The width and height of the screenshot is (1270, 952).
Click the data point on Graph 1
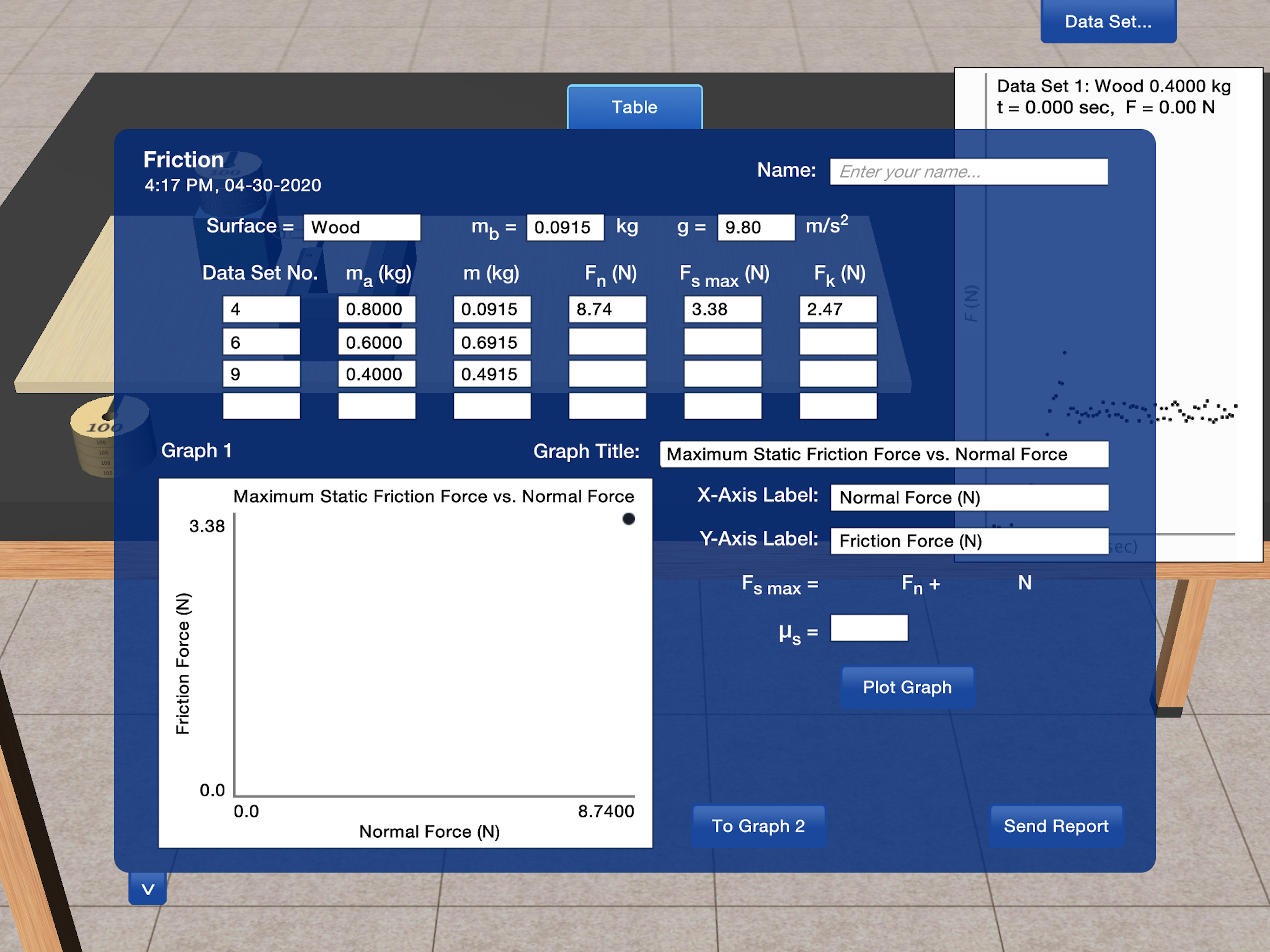pyautogui.click(x=628, y=519)
